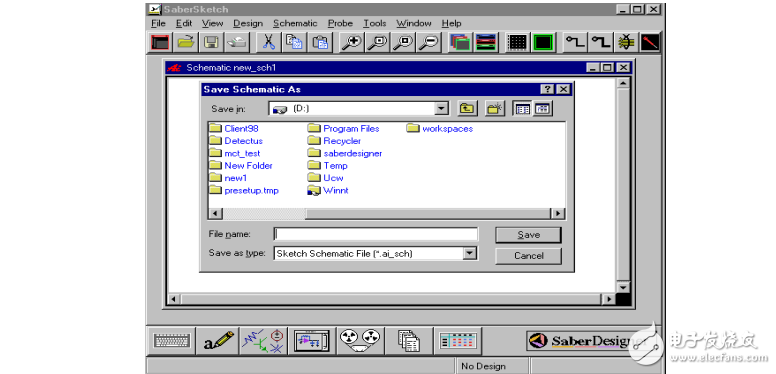The width and height of the screenshot is (776, 374).
Task: Click the Paste clipboard icon
Action: coord(320,43)
